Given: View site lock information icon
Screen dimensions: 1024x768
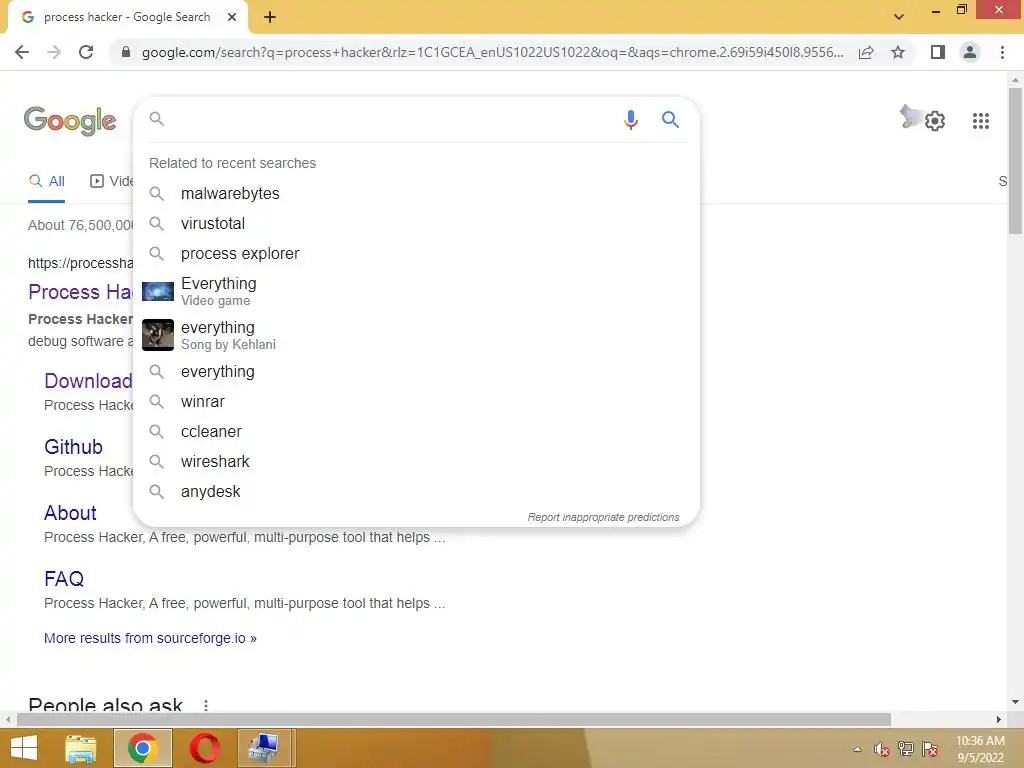Looking at the screenshot, I should click(x=126, y=52).
